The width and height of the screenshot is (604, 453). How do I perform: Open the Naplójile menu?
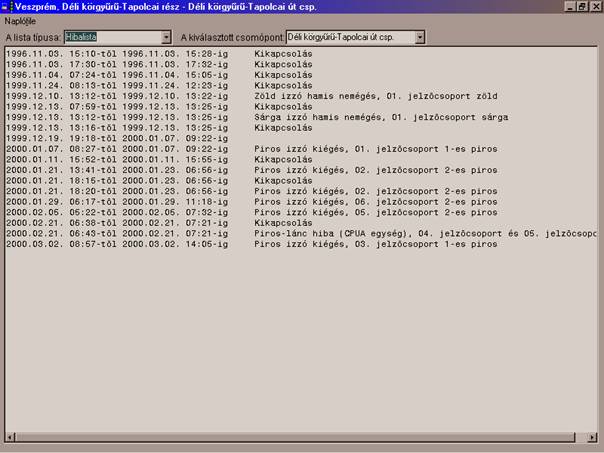click(20, 20)
